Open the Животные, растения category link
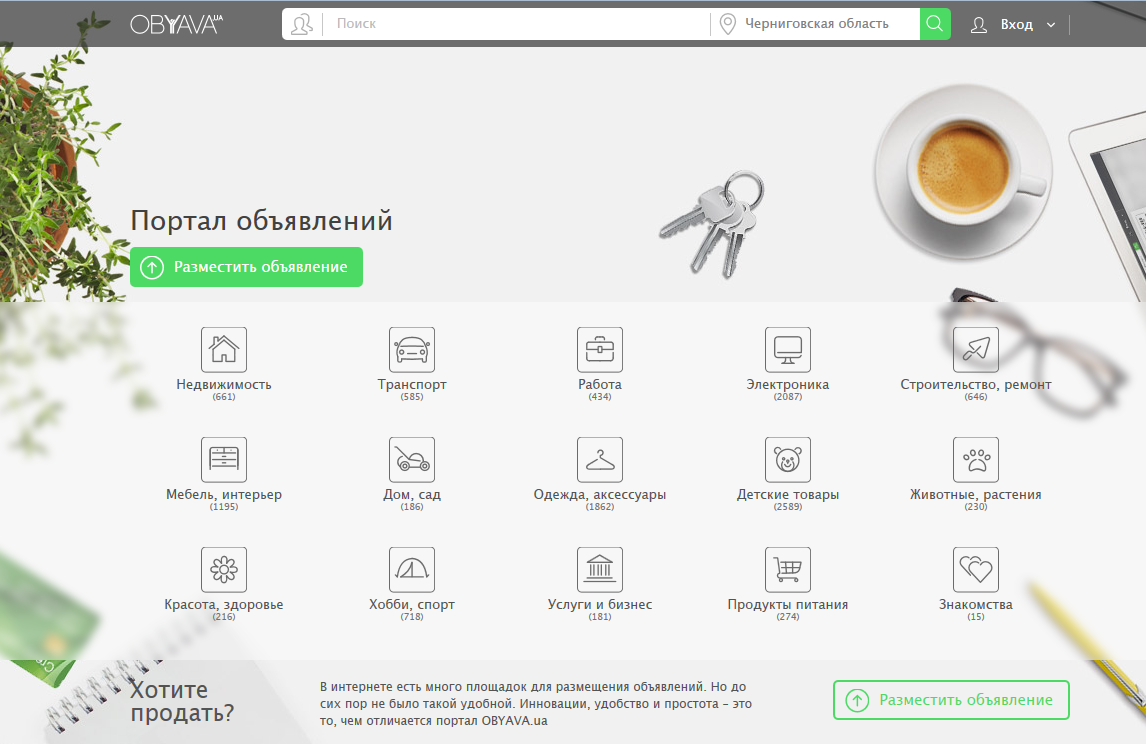 976,495
